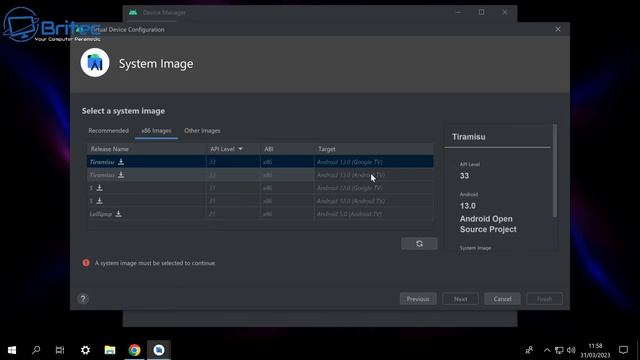The width and height of the screenshot is (640, 360).
Task: Open the network status tray icon
Action: [x=559, y=350]
